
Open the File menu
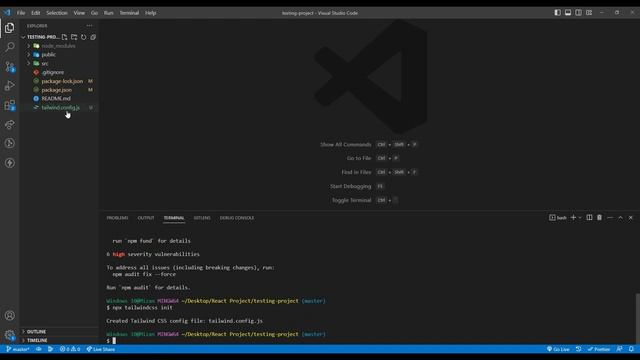pyautogui.click(x=21, y=13)
